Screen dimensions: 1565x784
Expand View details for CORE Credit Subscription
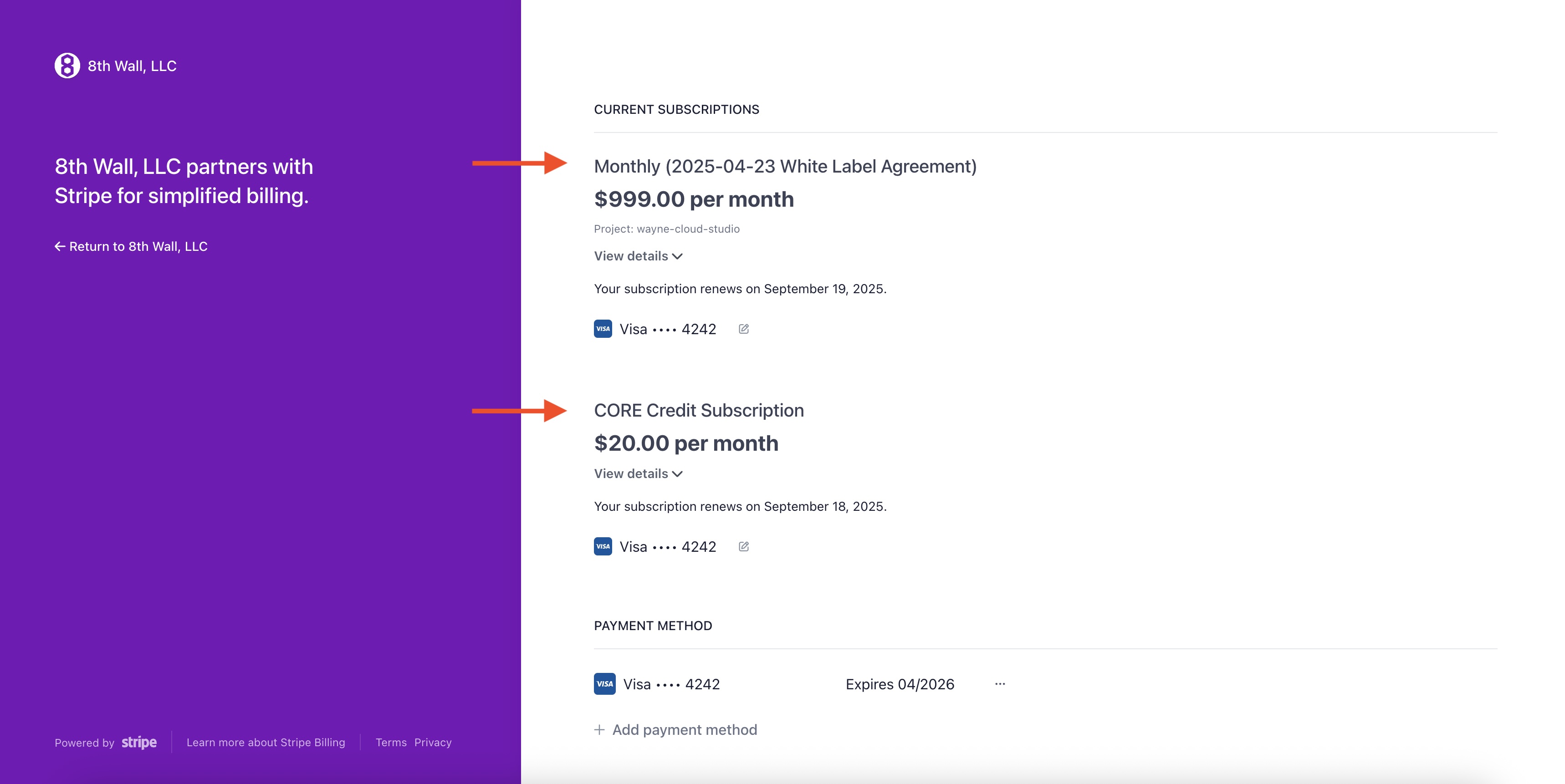(x=638, y=473)
